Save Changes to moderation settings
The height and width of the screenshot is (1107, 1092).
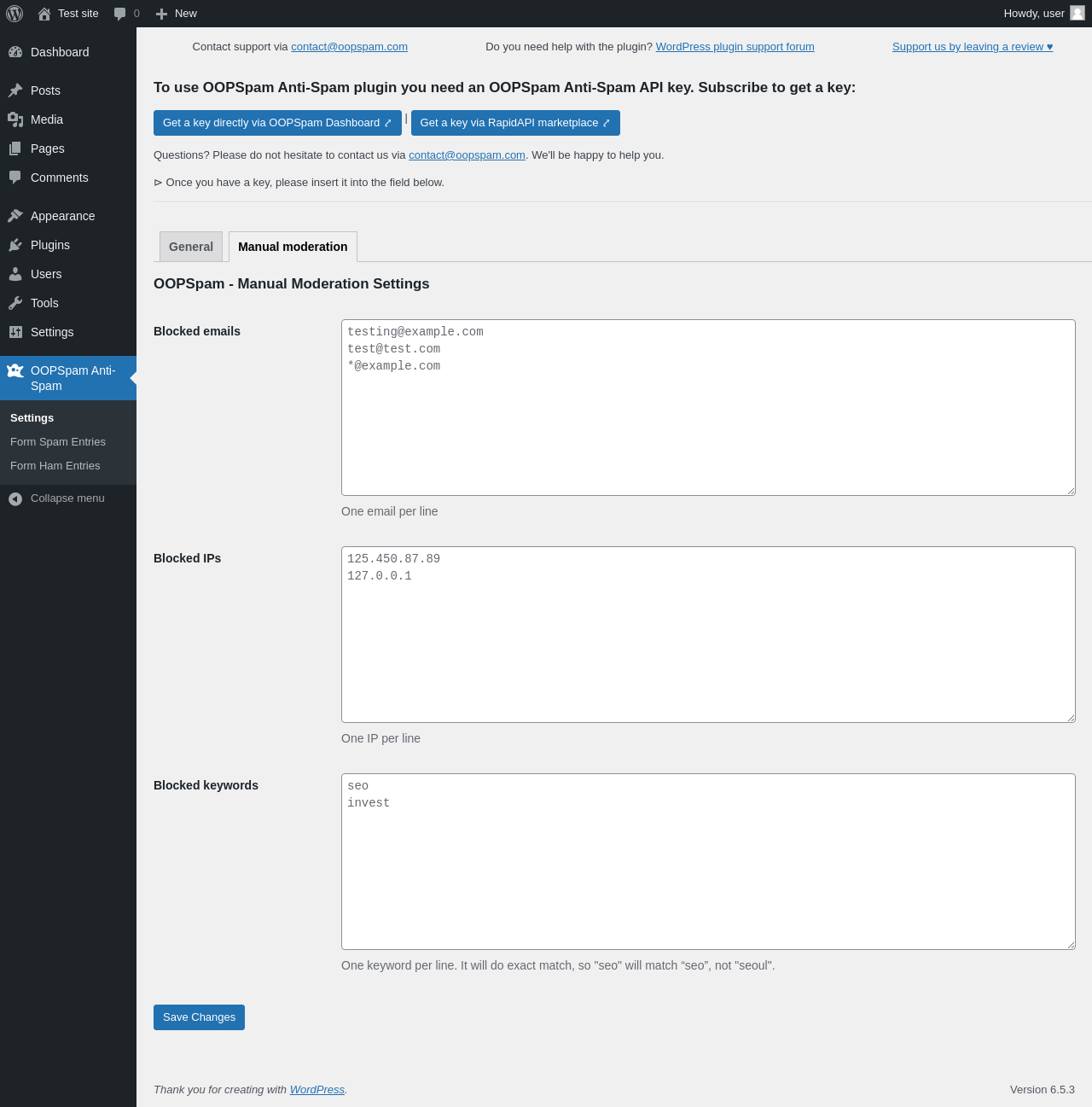(199, 1017)
